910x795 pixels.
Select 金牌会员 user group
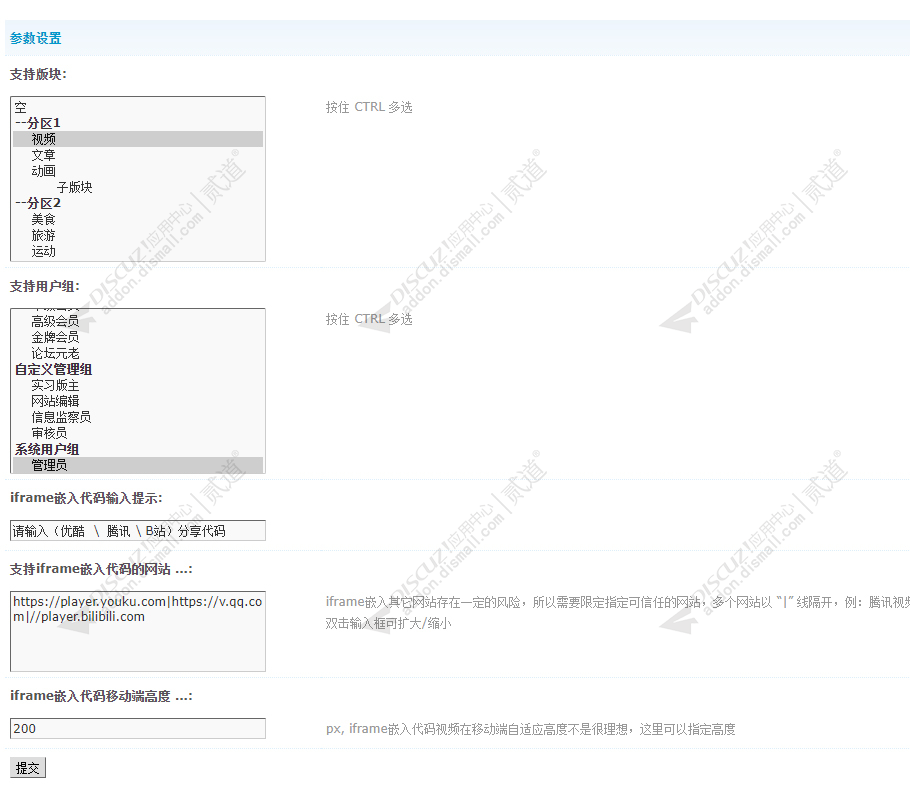[138, 337]
